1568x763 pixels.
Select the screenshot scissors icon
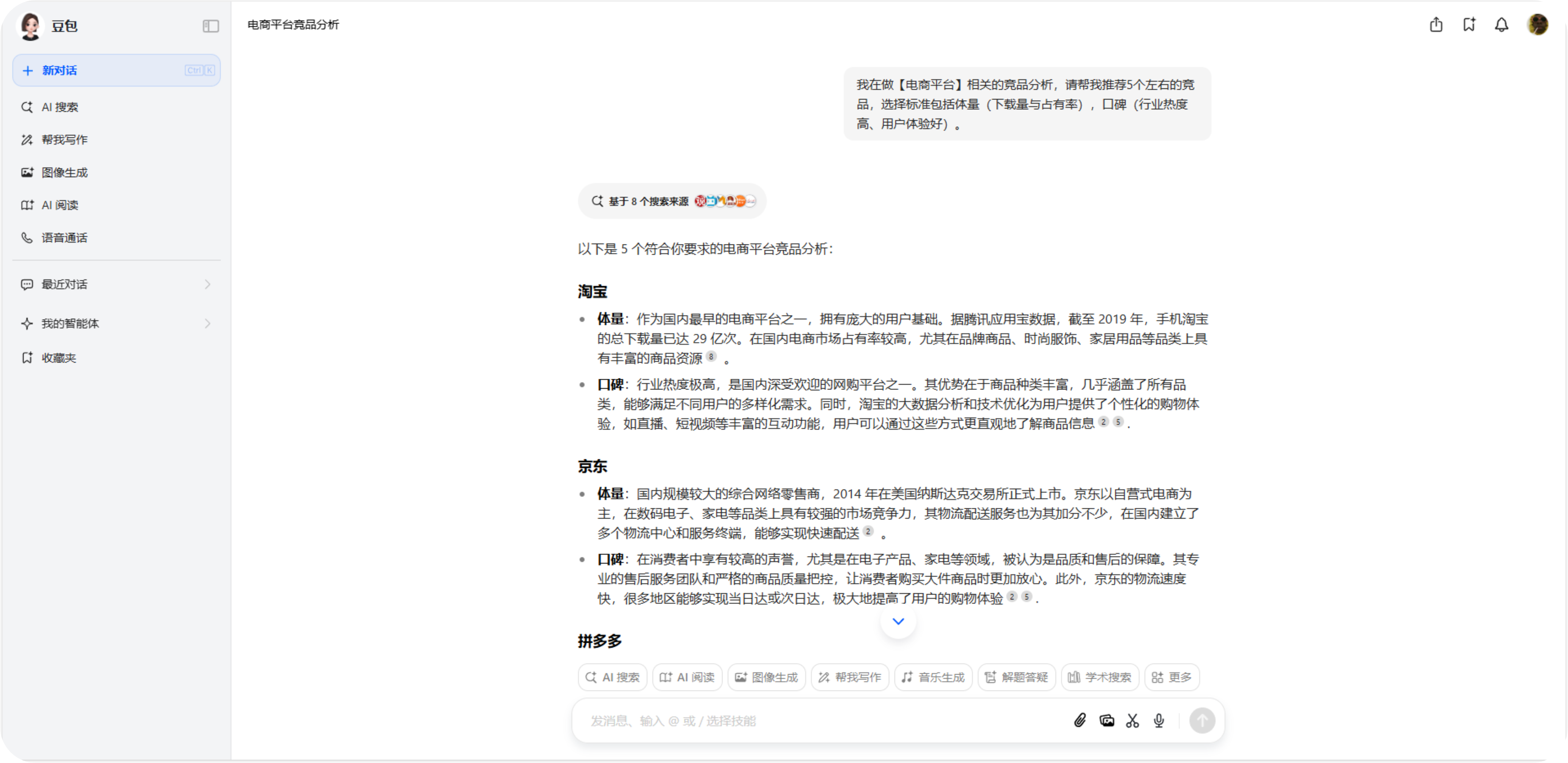pos(1132,720)
